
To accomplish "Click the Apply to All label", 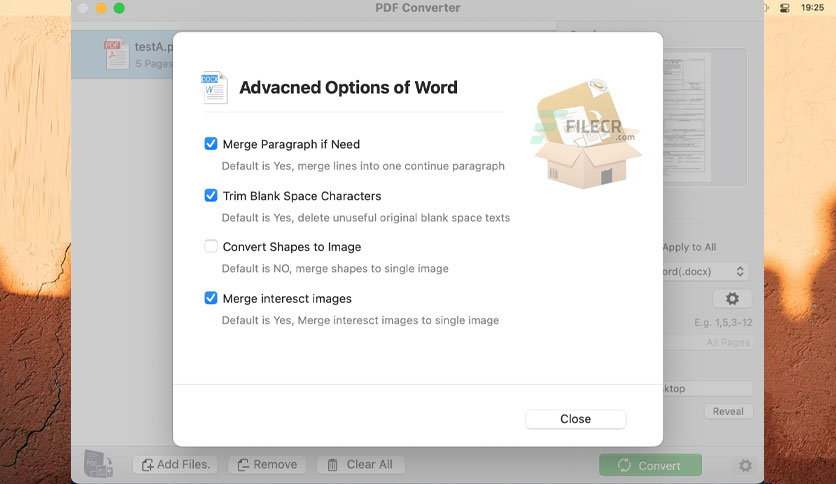I will coord(689,247).
